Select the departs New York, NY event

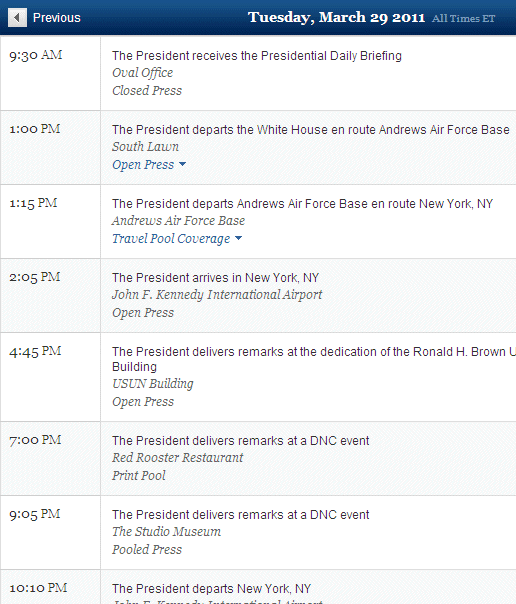pyautogui.click(x=211, y=589)
